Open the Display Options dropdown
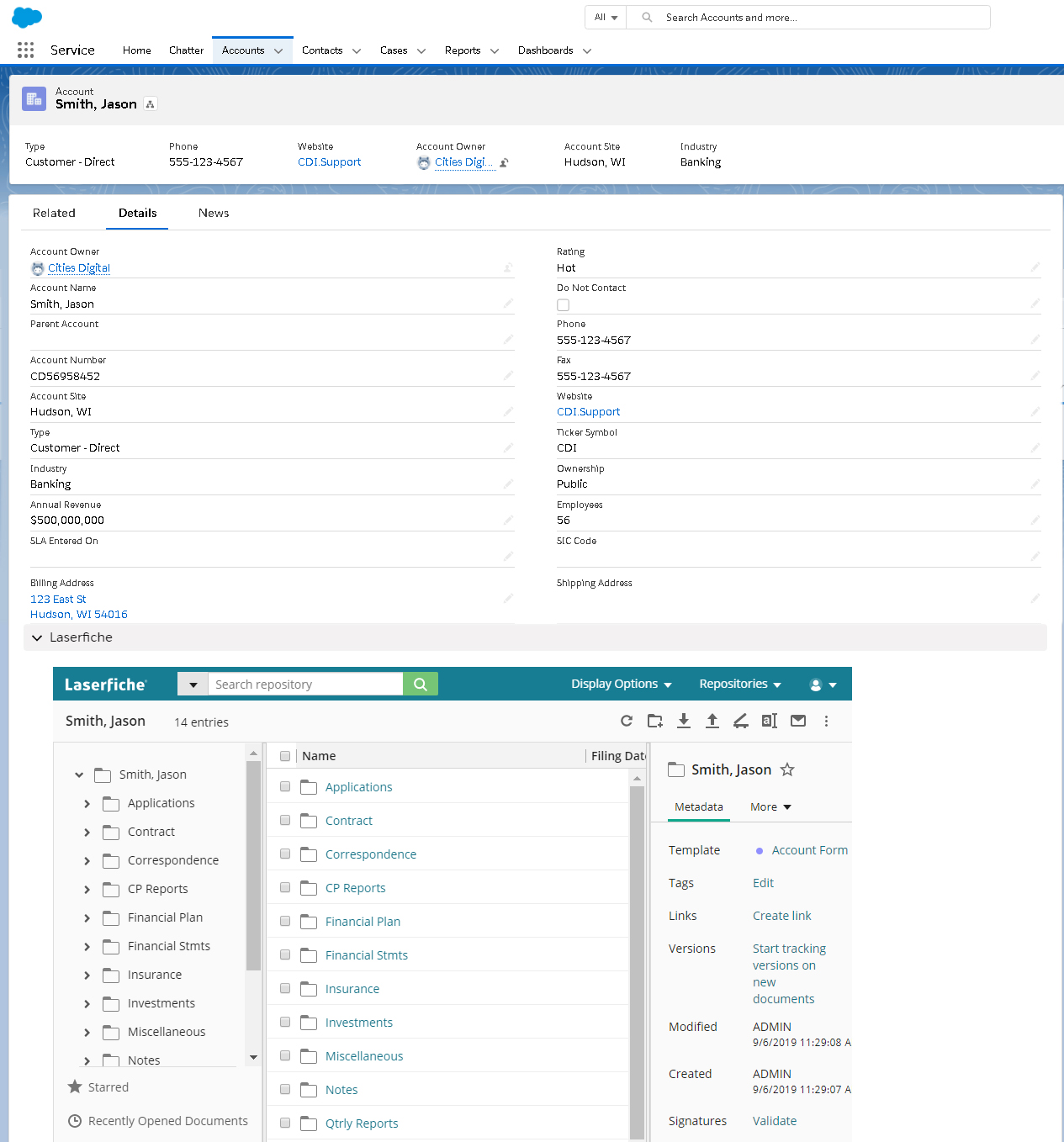This screenshot has height=1142, width=1064. (x=622, y=685)
